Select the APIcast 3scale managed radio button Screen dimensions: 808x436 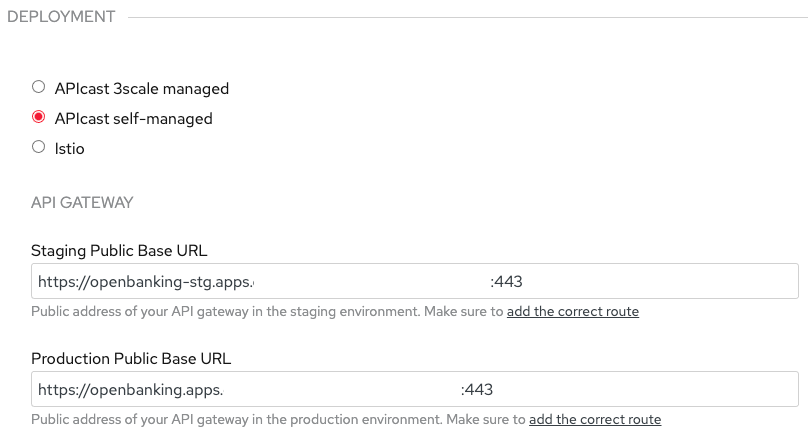[x=39, y=87]
